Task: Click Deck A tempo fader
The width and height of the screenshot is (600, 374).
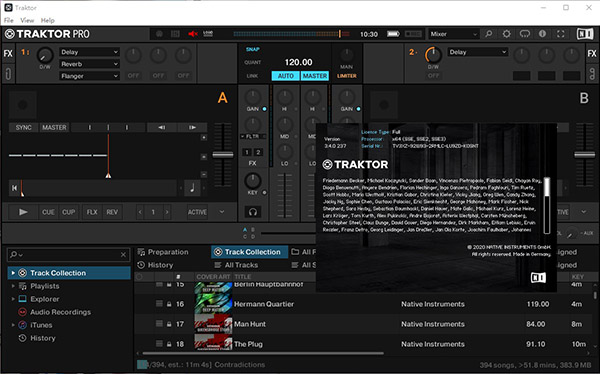Action: pos(223,155)
